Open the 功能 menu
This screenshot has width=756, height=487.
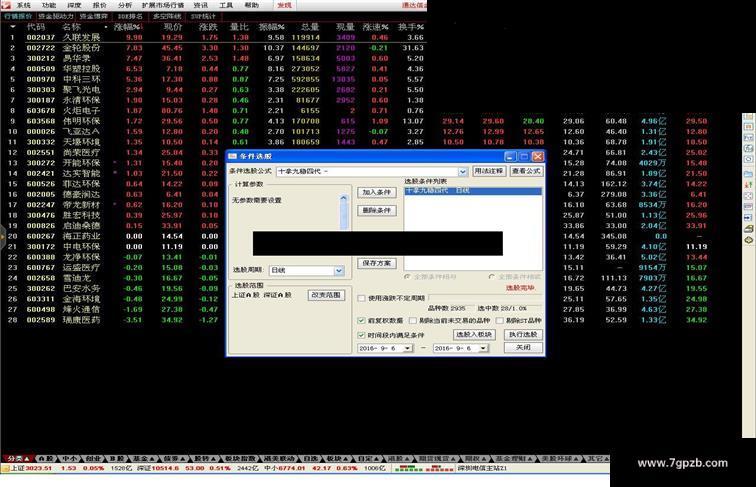pyautogui.click(x=49, y=5)
